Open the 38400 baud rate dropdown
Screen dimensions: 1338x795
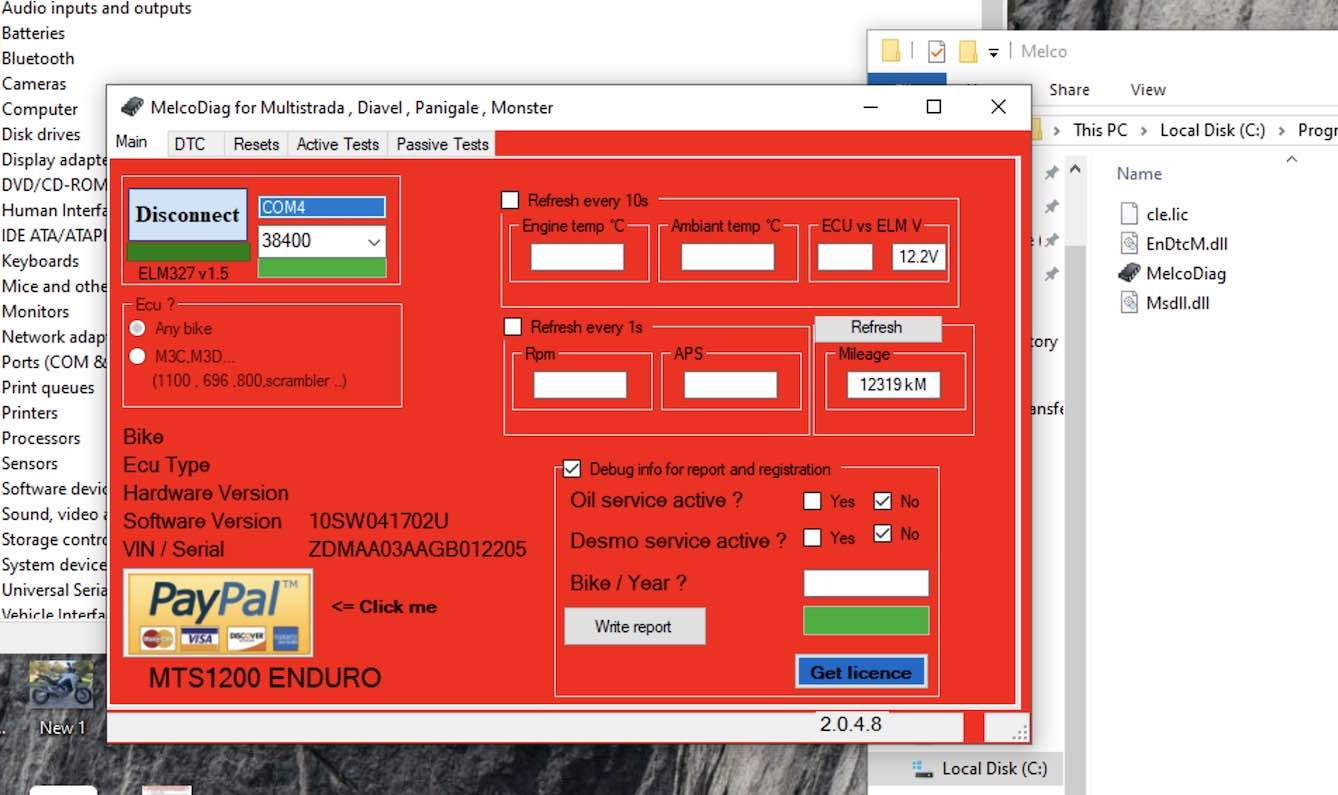click(374, 241)
